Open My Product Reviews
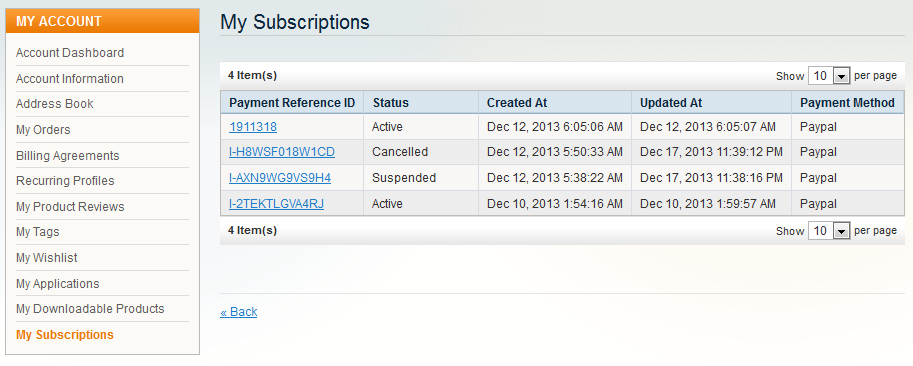The width and height of the screenshot is (913, 366). (70, 207)
